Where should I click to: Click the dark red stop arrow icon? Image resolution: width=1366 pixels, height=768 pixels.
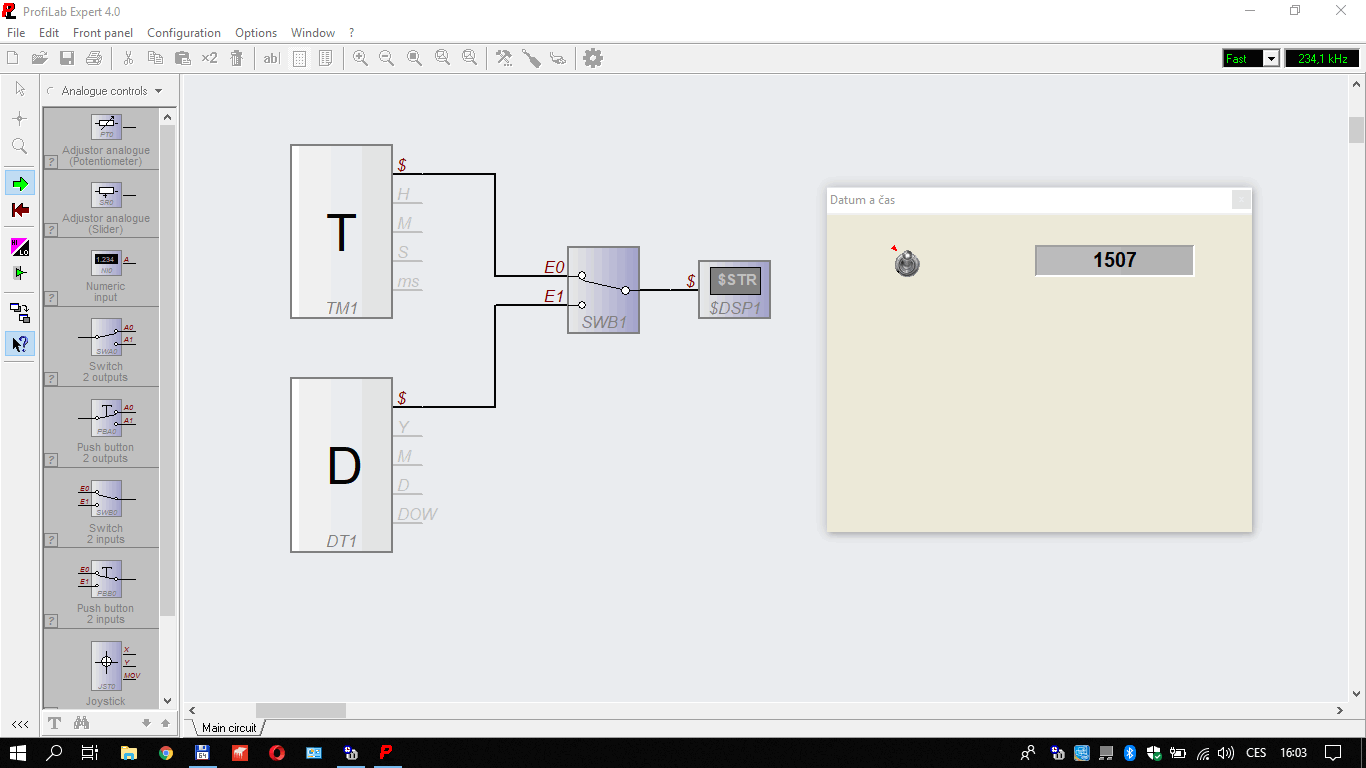(19, 210)
